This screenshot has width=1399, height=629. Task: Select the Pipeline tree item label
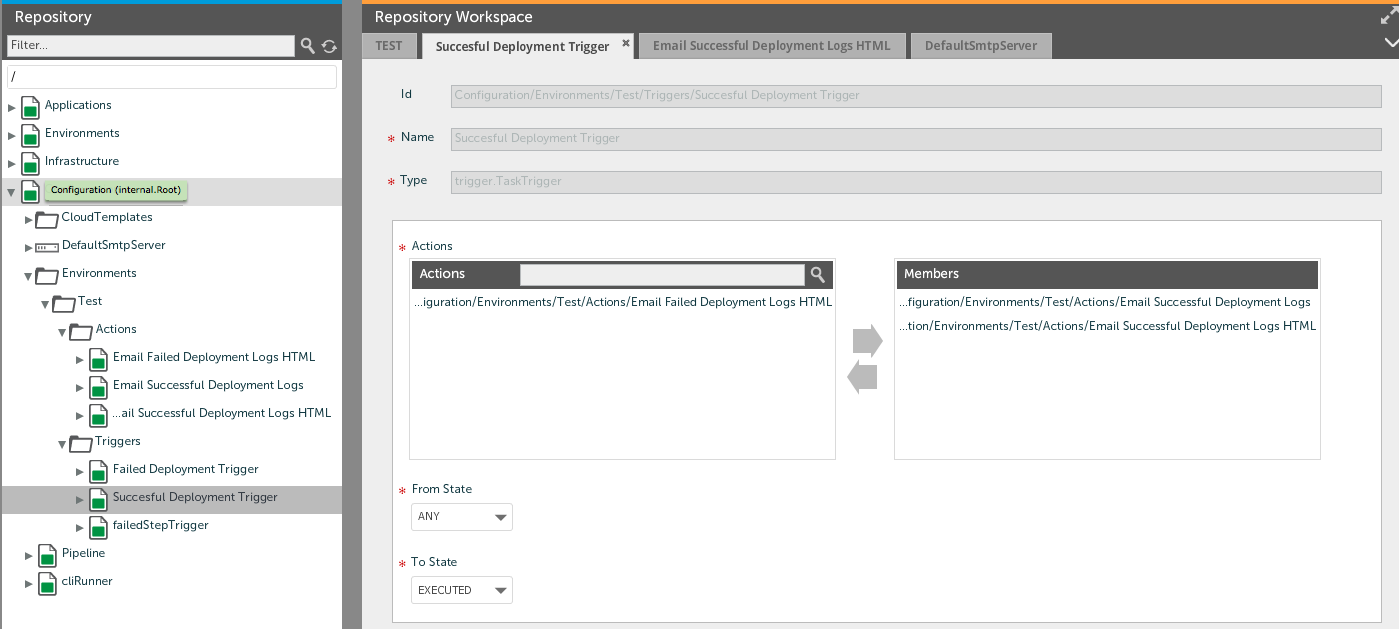point(83,553)
